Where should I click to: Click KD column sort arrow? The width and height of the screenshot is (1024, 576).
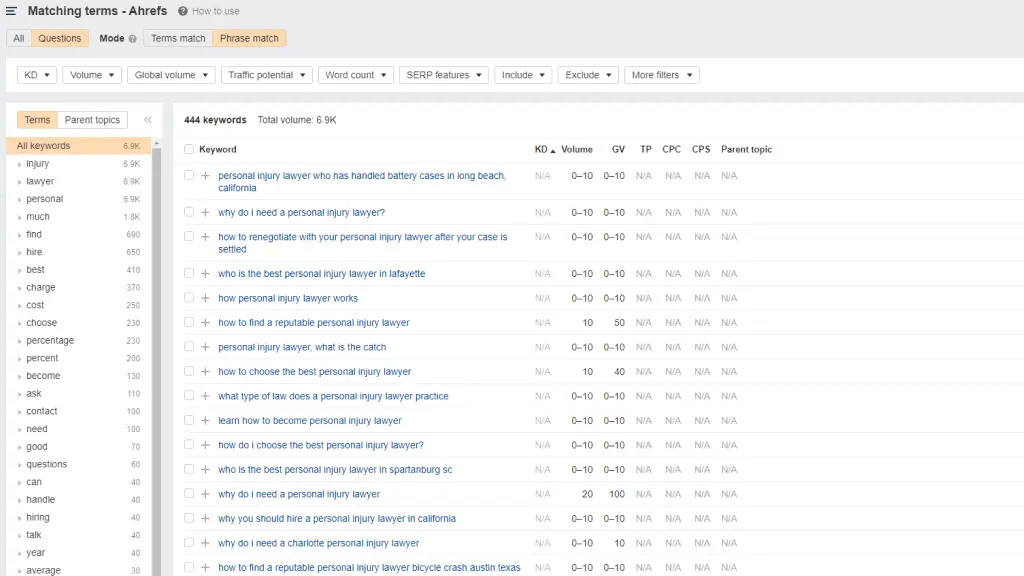(x=552, y=150)
